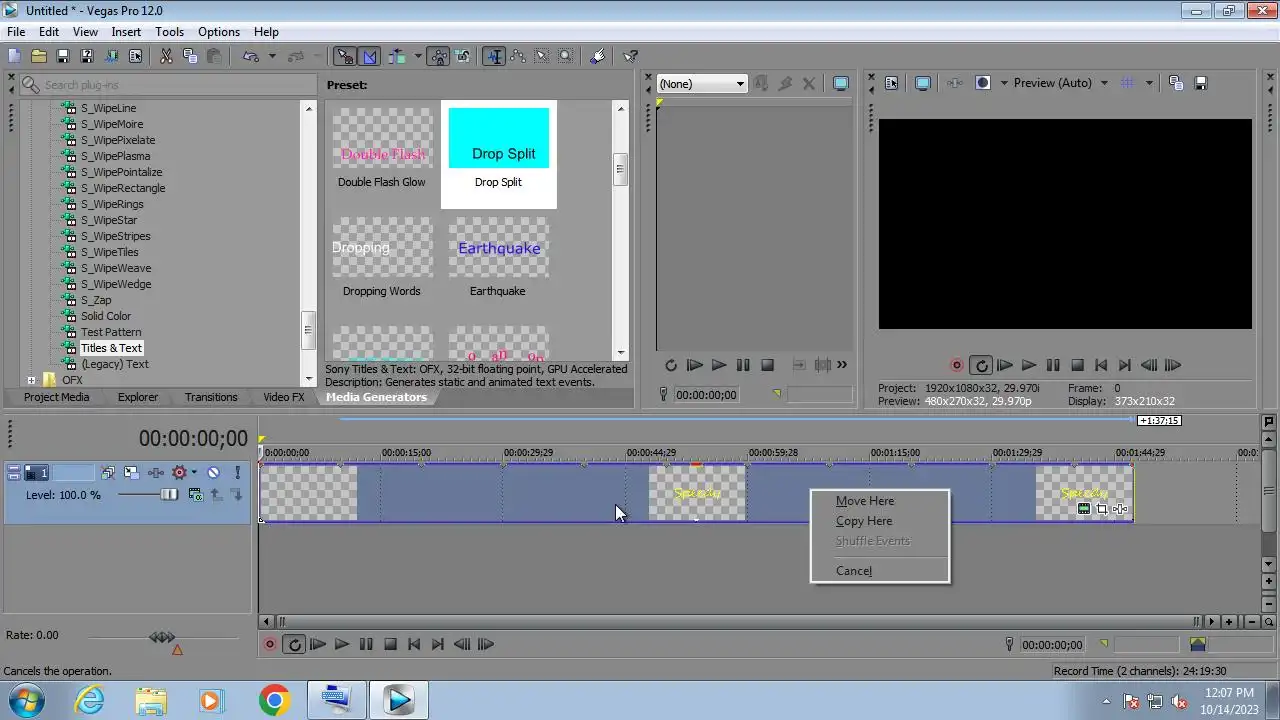This screenshot has width=1280, height=720.
Task: Open the Tools menu
Action: pyautogui.click(x=170, y=32)
